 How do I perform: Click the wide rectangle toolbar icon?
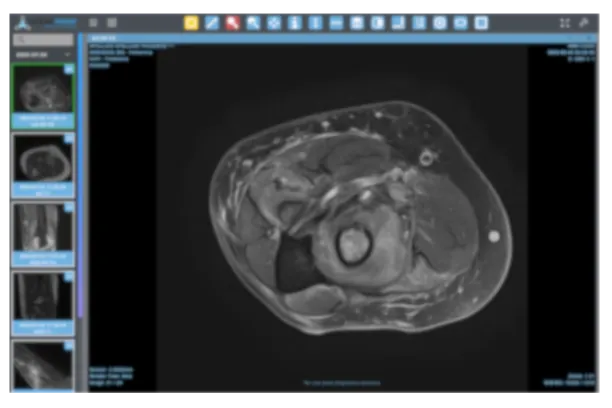pos(461,23)
